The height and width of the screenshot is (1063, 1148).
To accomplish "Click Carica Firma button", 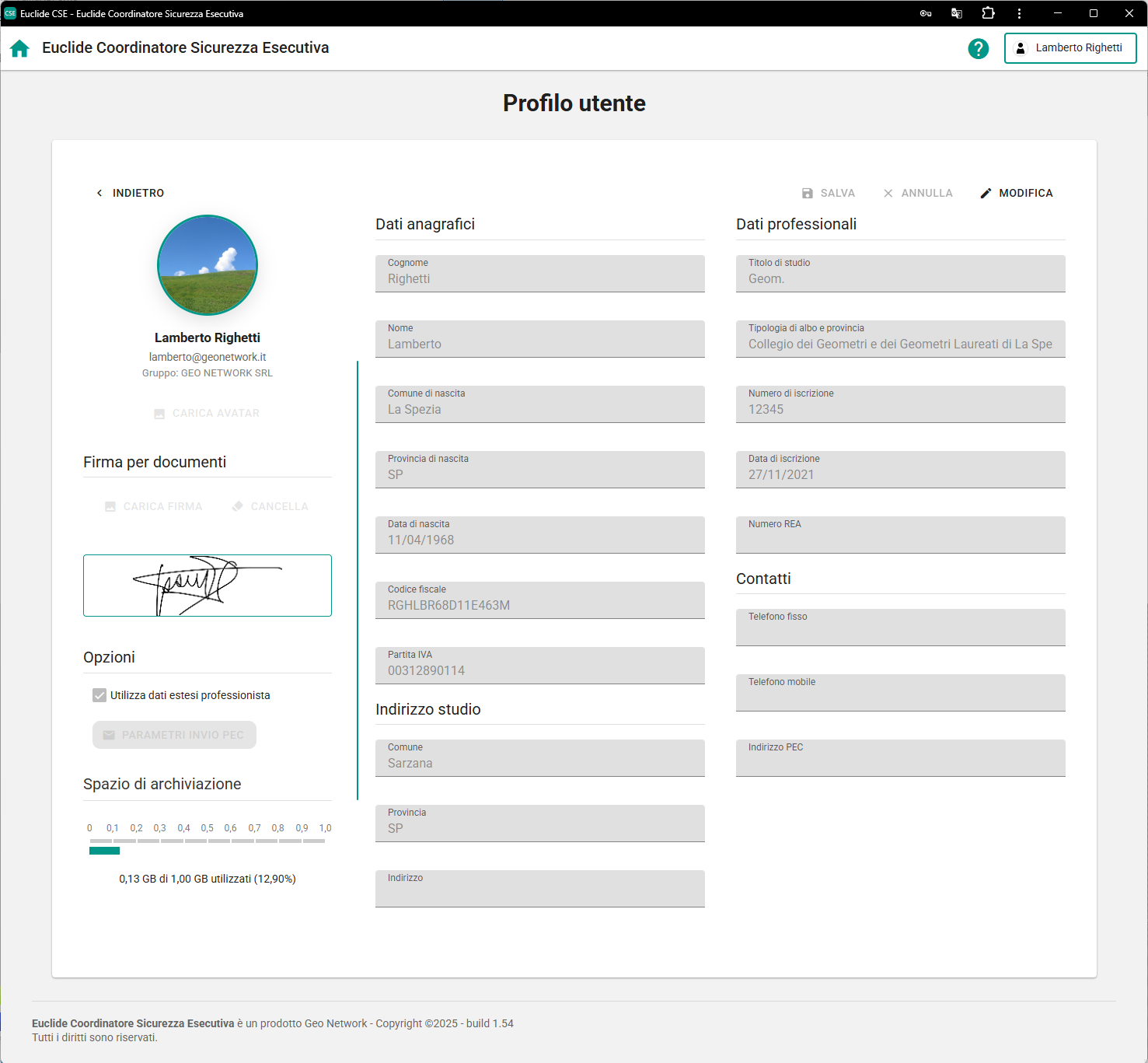I will coord(154,507).
